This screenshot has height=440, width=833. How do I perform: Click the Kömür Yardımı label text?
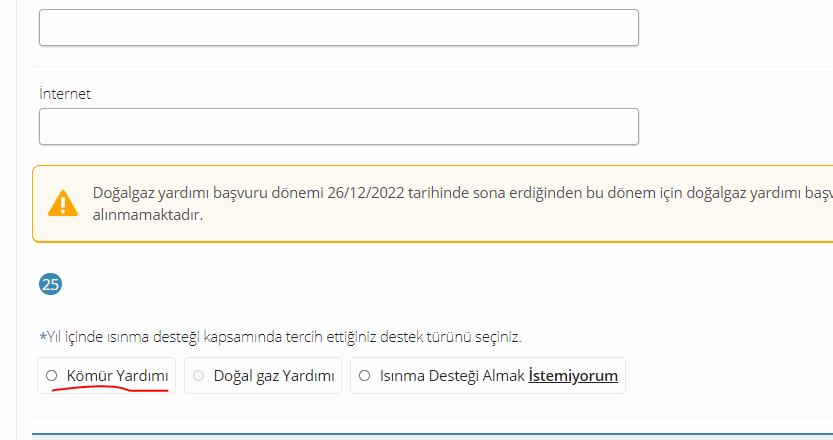pos(117,376)
